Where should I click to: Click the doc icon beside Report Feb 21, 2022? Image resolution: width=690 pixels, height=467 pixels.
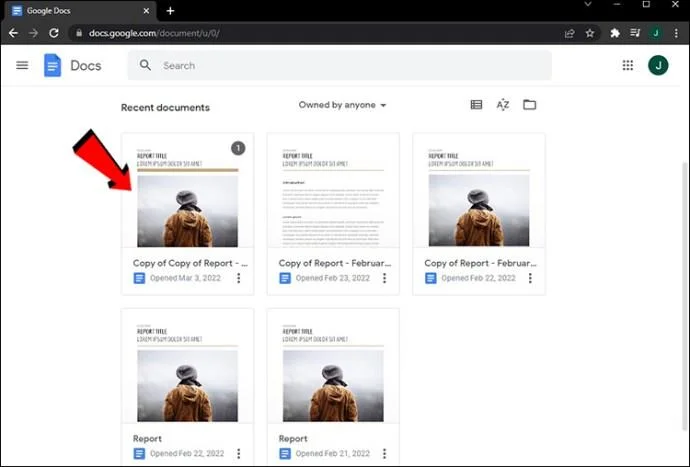tap(285, 454)
